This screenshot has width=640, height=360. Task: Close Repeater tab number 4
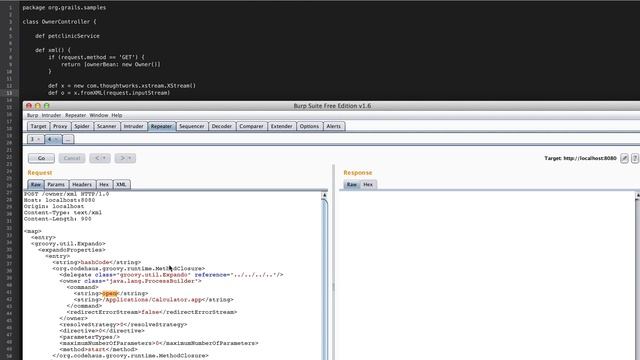pyautogui.click(x=56, y=140)
